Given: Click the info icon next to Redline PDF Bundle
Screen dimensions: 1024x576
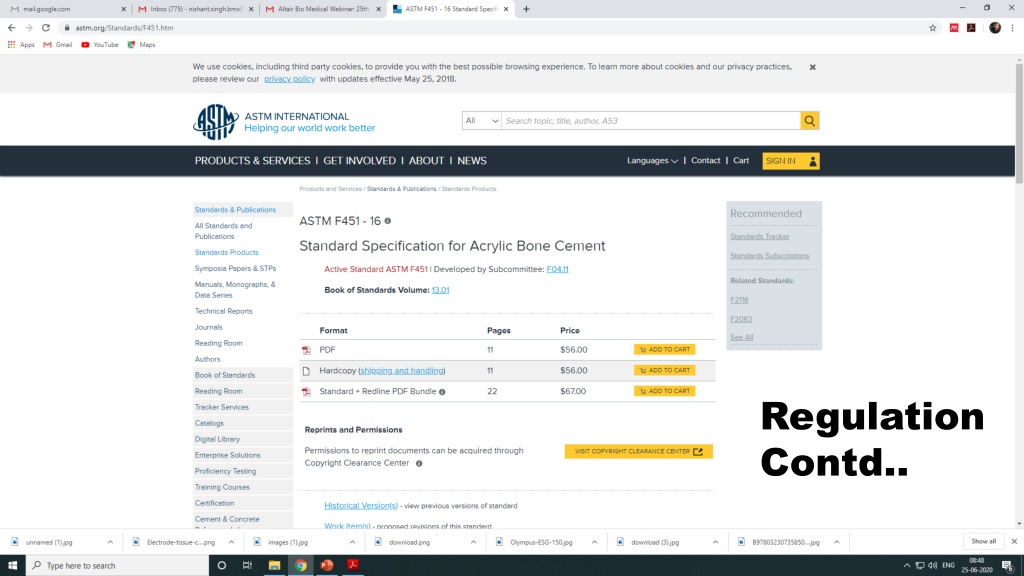Looking at the screenshot, I should (442, 392).
